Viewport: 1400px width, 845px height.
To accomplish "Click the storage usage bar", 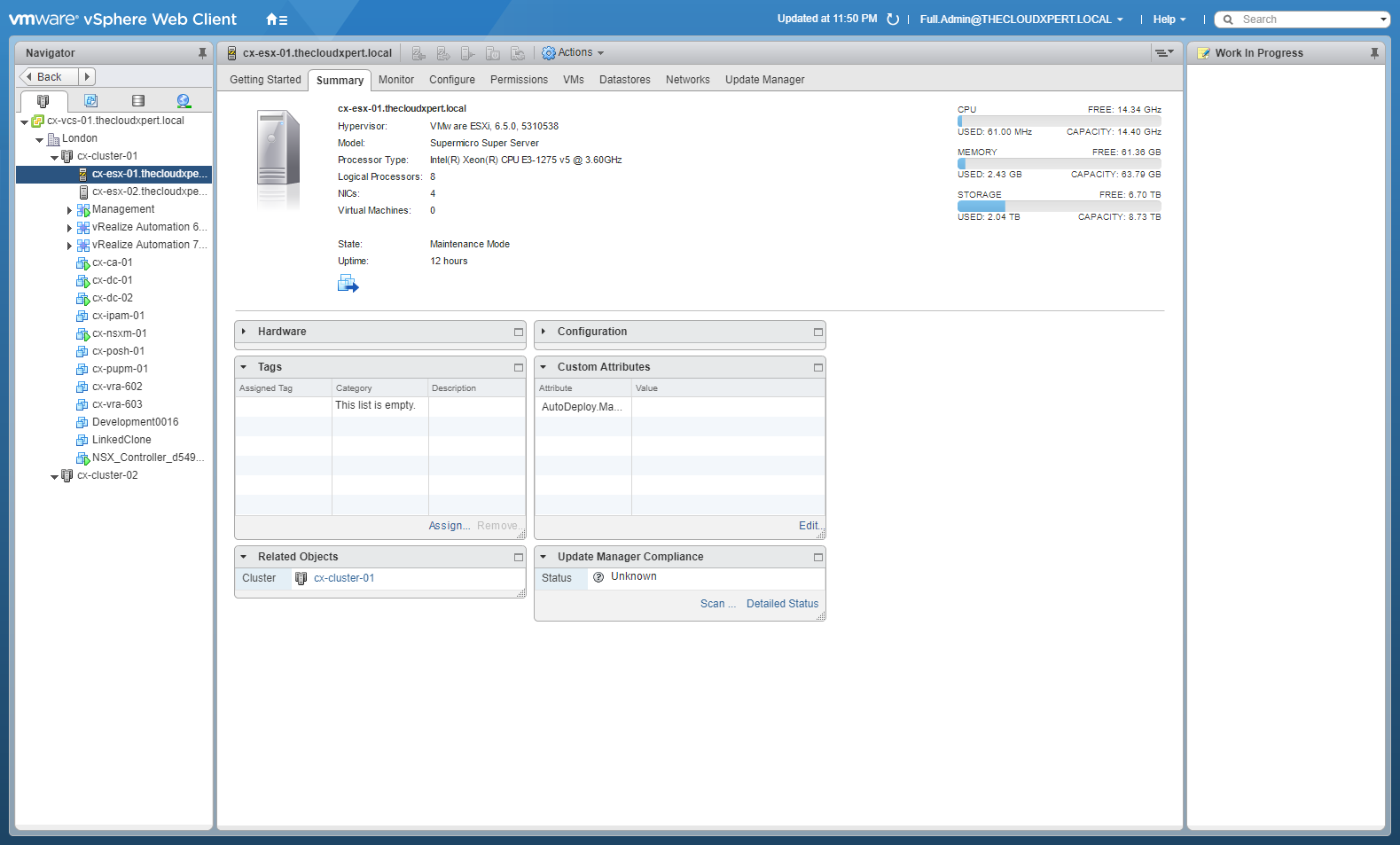I will coord(1059,206).
